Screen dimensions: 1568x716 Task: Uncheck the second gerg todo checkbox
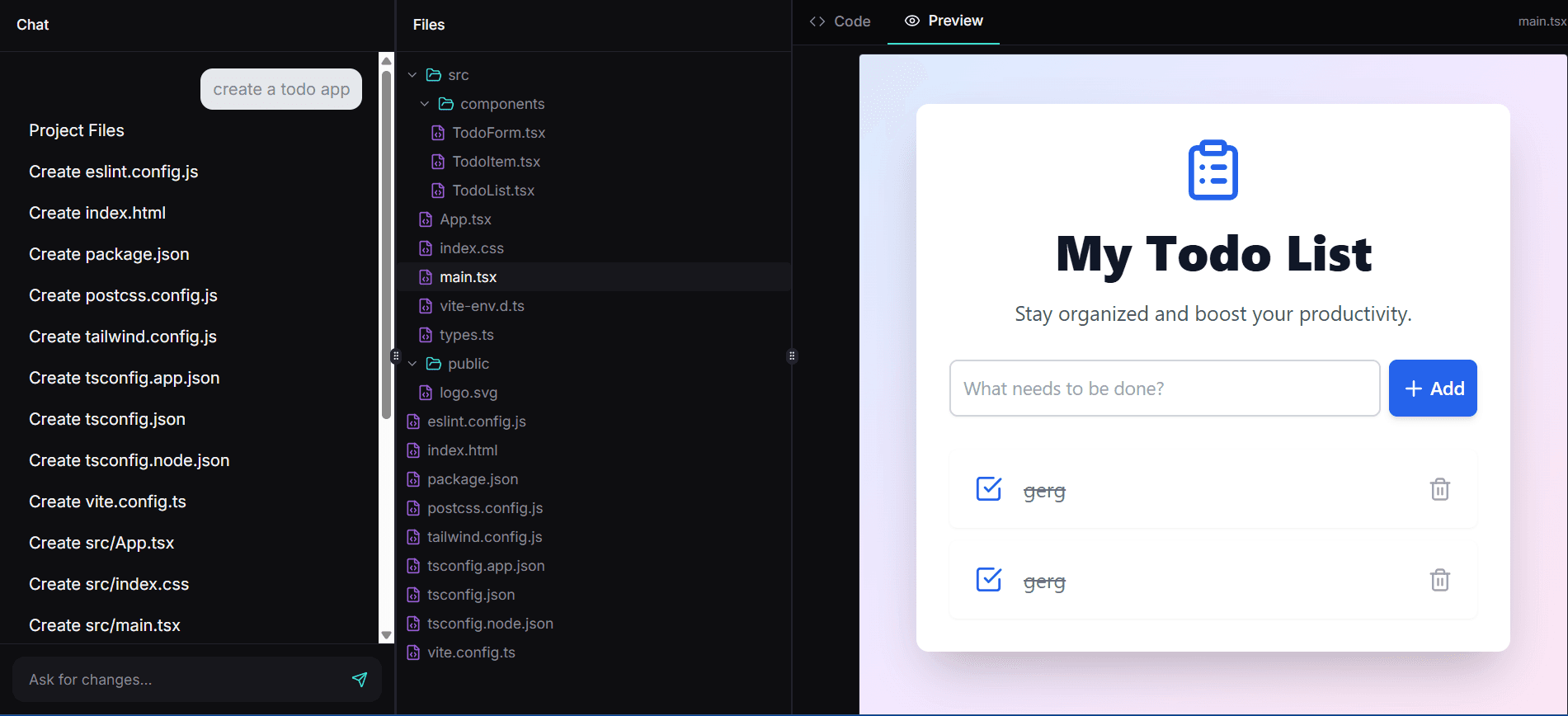pos(988,580)
